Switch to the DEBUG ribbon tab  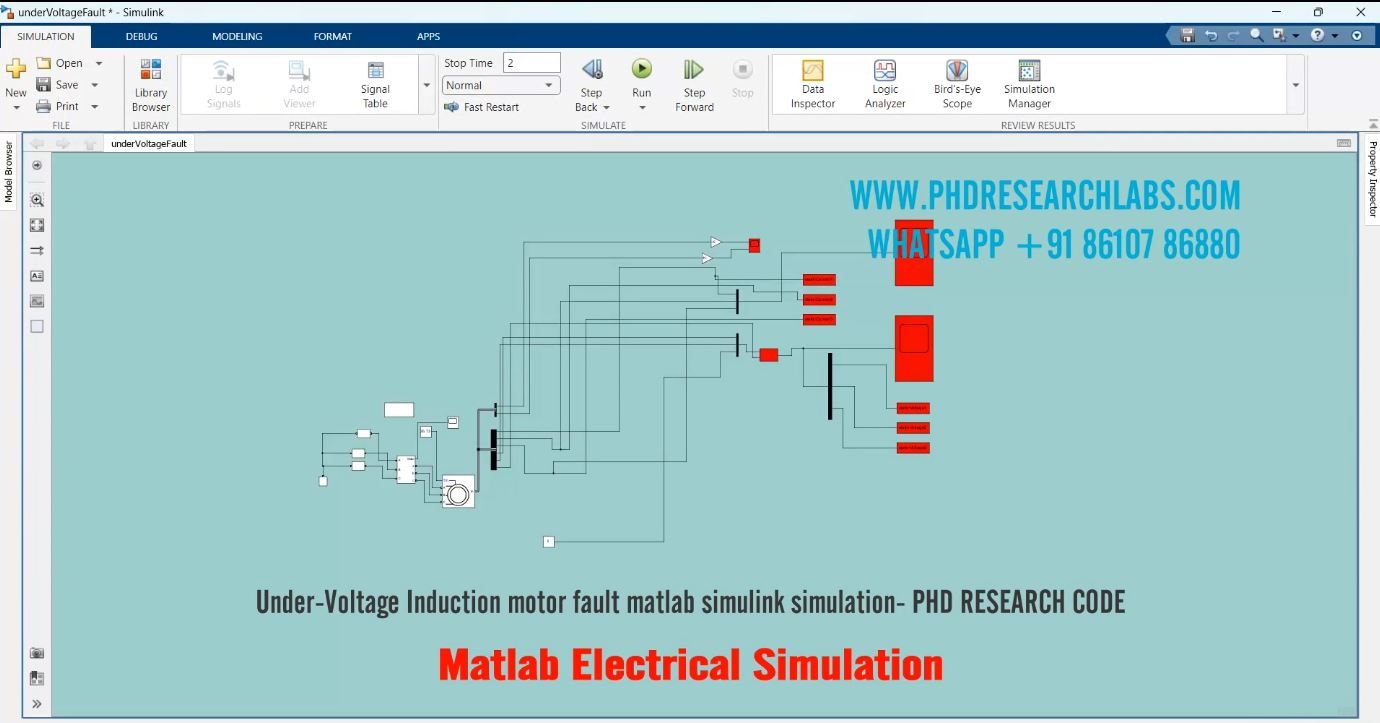tap(141, 36)
